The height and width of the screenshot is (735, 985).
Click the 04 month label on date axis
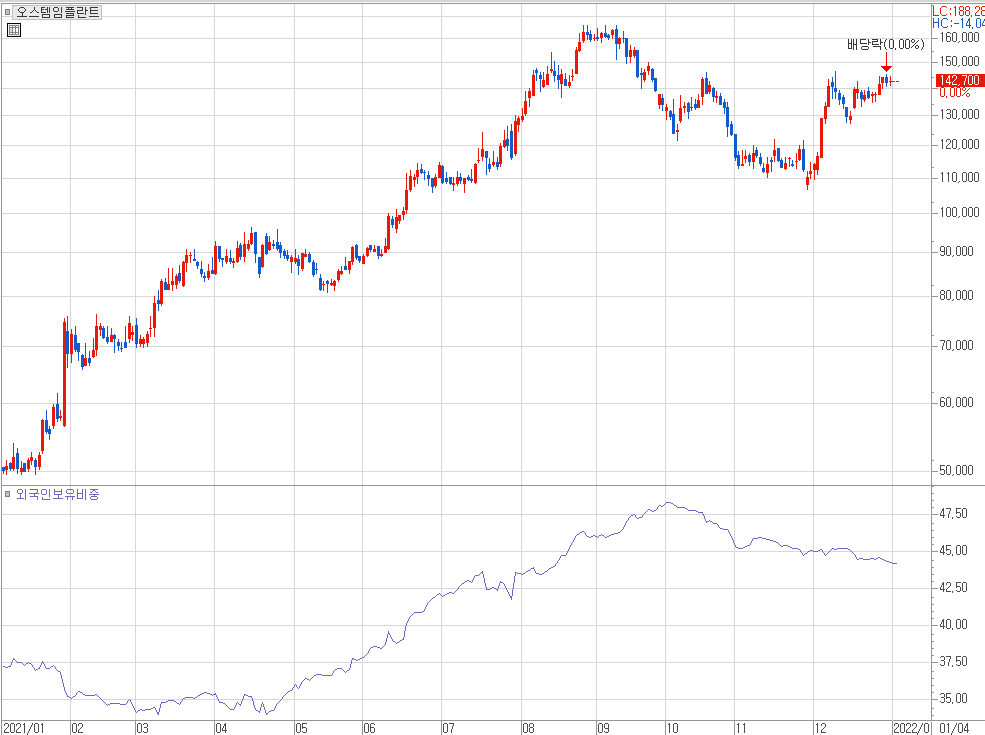pyautogui.click(x=221, y=729)
